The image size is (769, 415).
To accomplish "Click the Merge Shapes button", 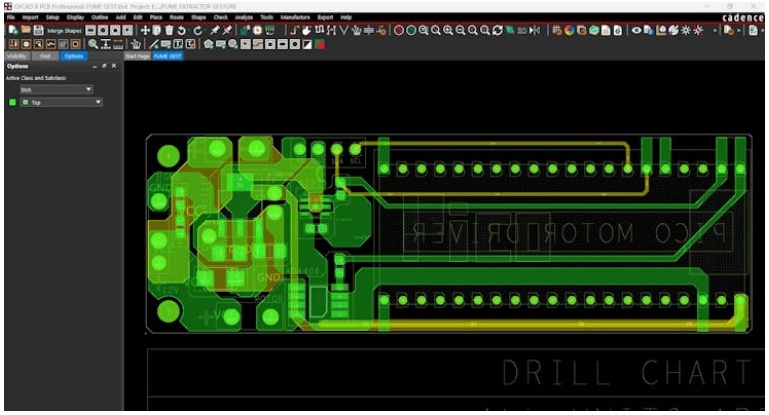I will [x=62, y=31].
